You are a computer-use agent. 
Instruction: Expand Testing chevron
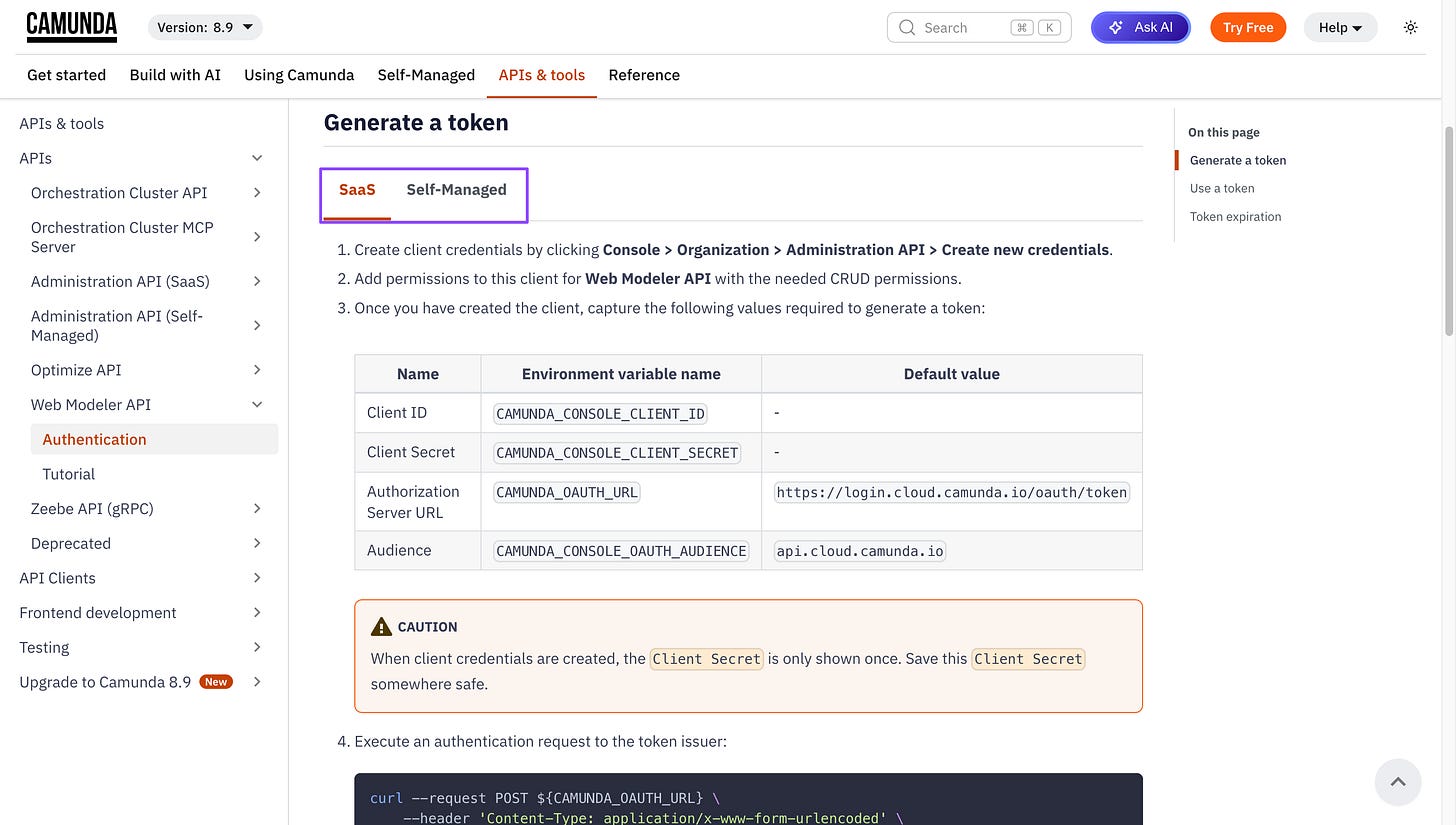tap(257, 647)
